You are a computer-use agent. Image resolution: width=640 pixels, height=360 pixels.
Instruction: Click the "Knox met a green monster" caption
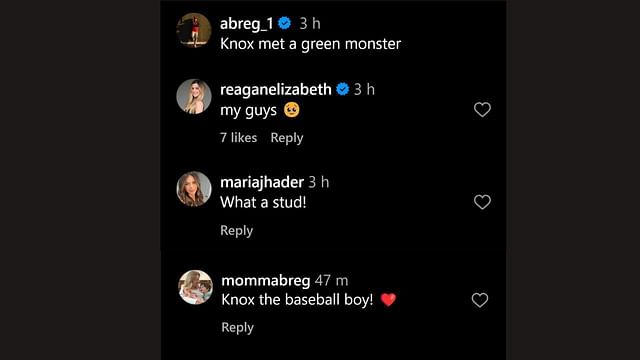[x=311, y=44]
